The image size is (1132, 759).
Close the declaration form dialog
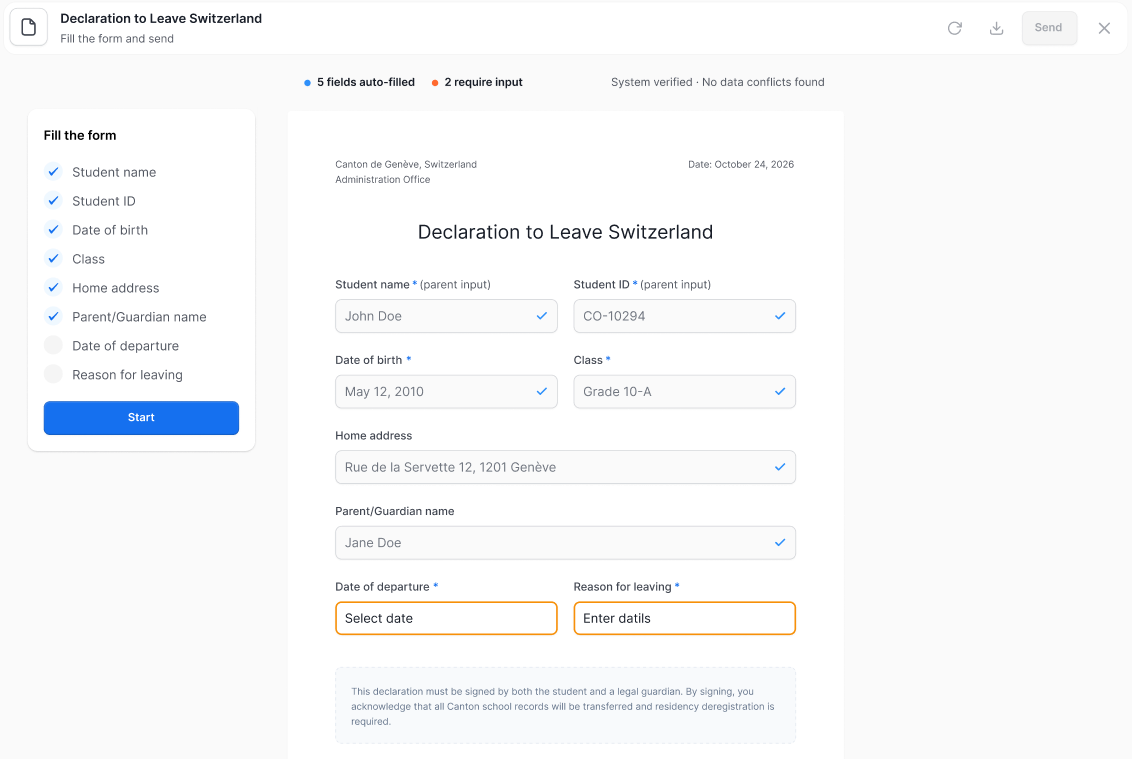tap(1104, 28)
